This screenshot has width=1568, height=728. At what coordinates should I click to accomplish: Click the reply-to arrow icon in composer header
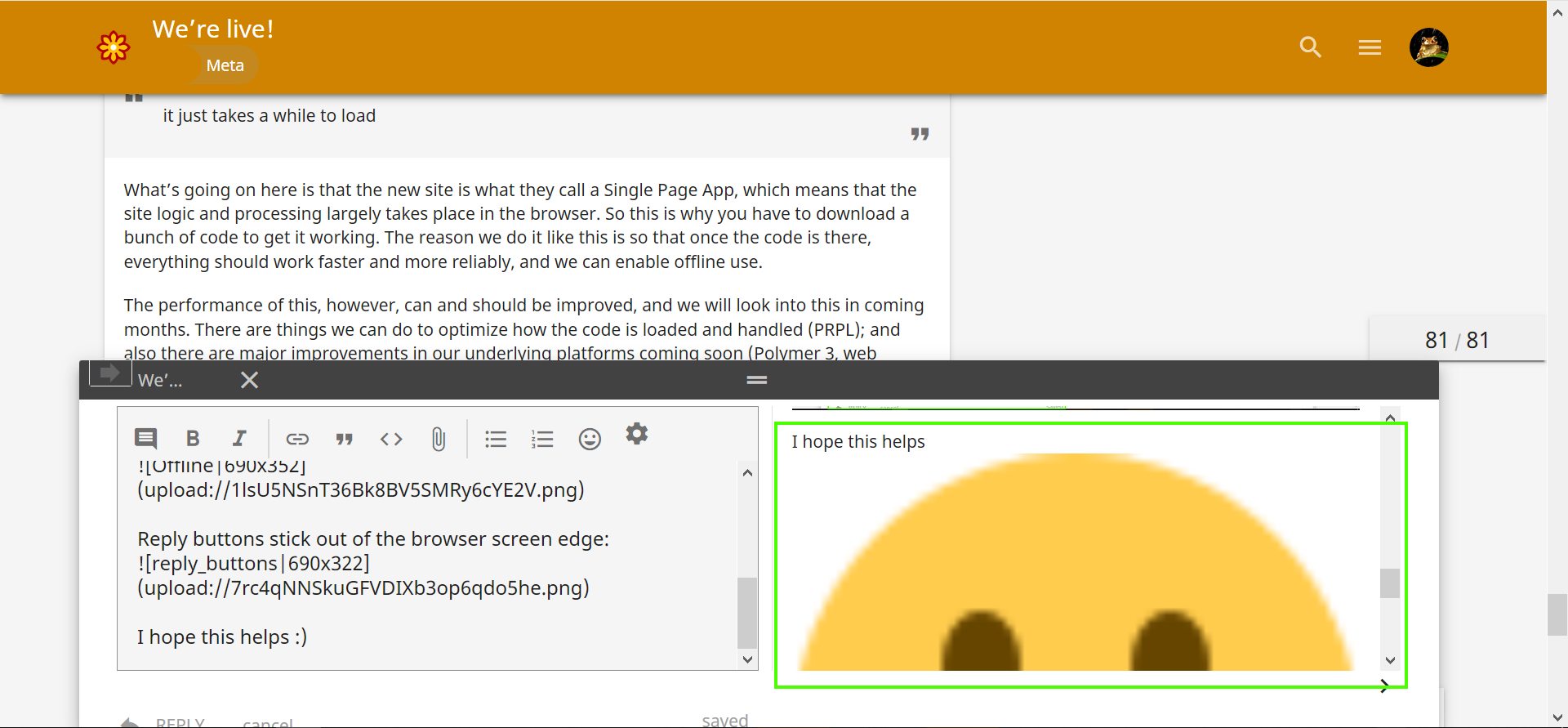pos(109,373)
